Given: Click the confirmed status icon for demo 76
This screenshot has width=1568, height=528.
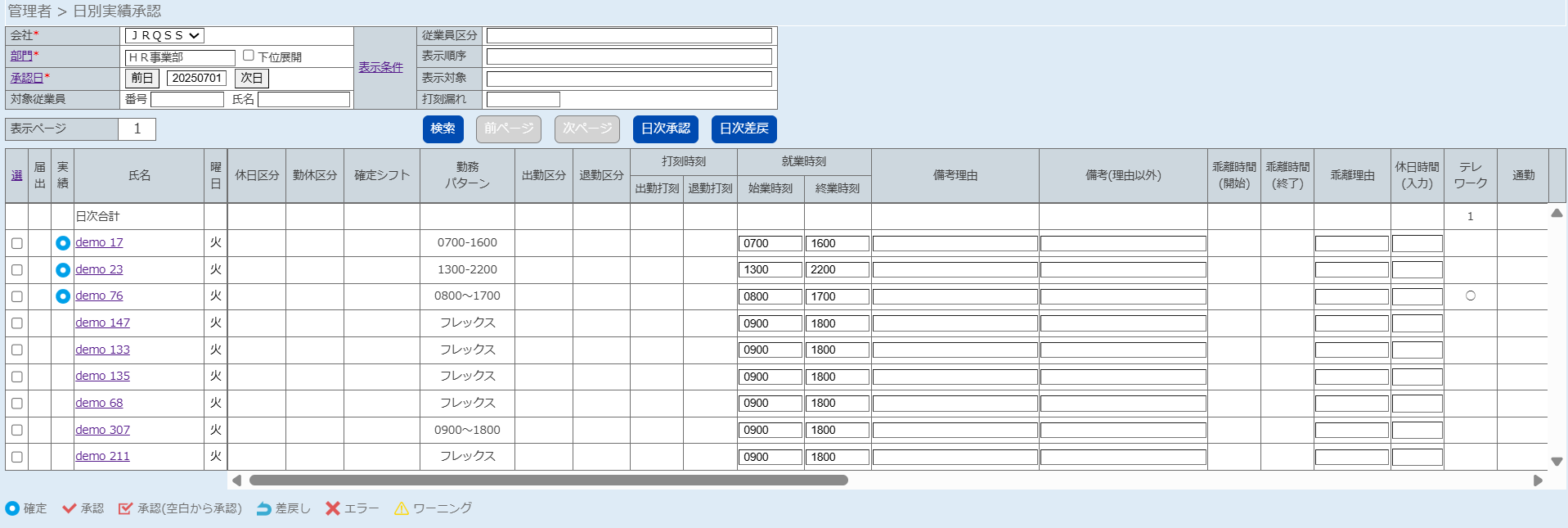Looking at the screenshot, I should click(63, 296).
